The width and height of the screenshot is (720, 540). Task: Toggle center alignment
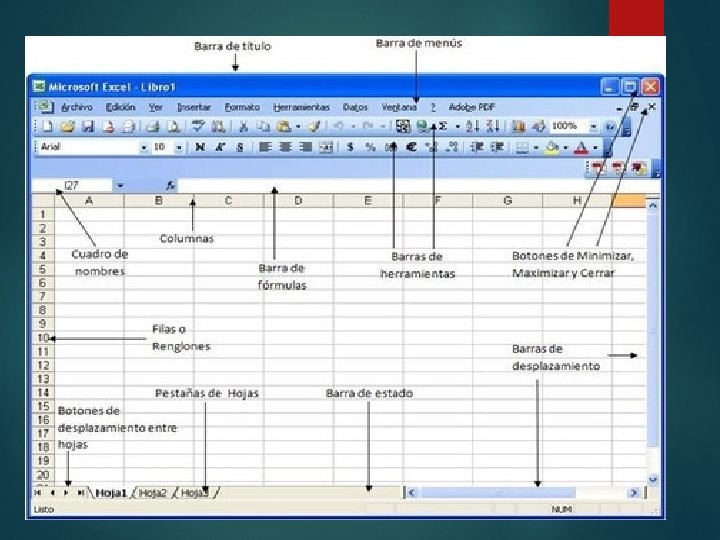click(x=285, y=147)
